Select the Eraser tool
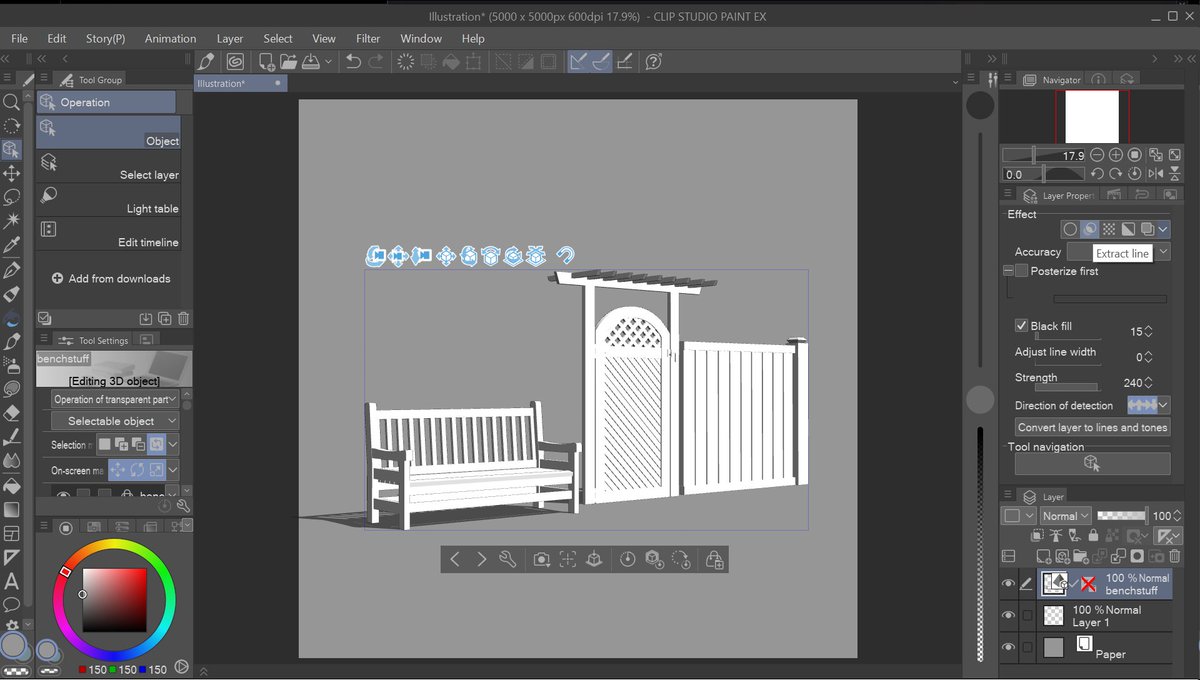 (11, 413)
